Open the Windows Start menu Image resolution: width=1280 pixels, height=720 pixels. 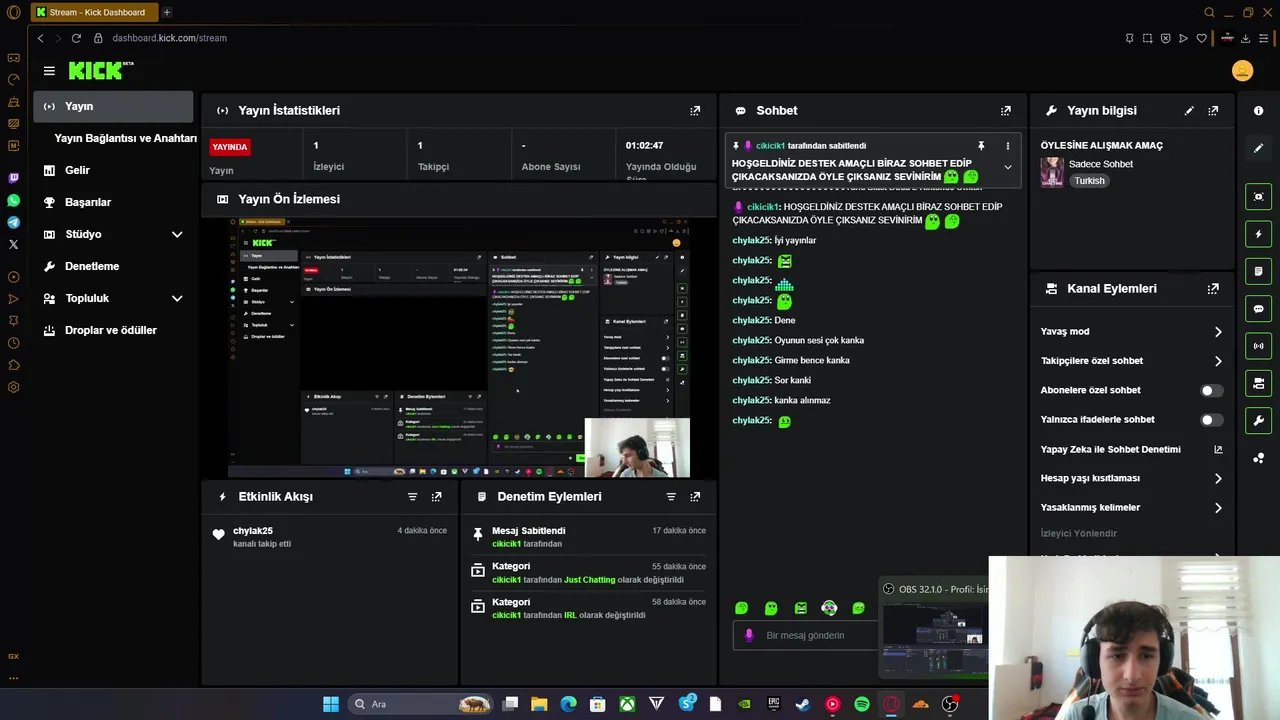point(330,704)
